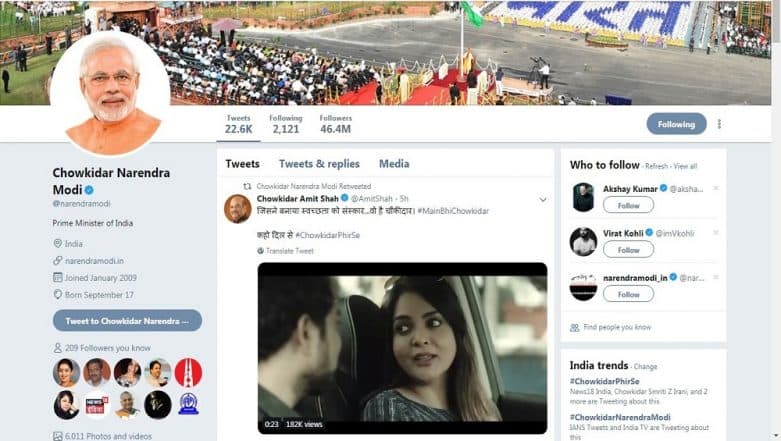Click the balloon icon beside Born September 17
781x441 pixels.
coord(58,294)
